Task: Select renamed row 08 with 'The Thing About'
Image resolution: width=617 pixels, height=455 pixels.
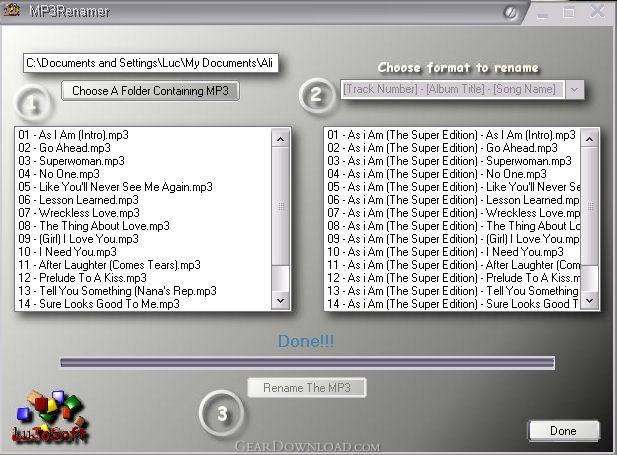Action: pyautogui.click(x=453, y=226)
